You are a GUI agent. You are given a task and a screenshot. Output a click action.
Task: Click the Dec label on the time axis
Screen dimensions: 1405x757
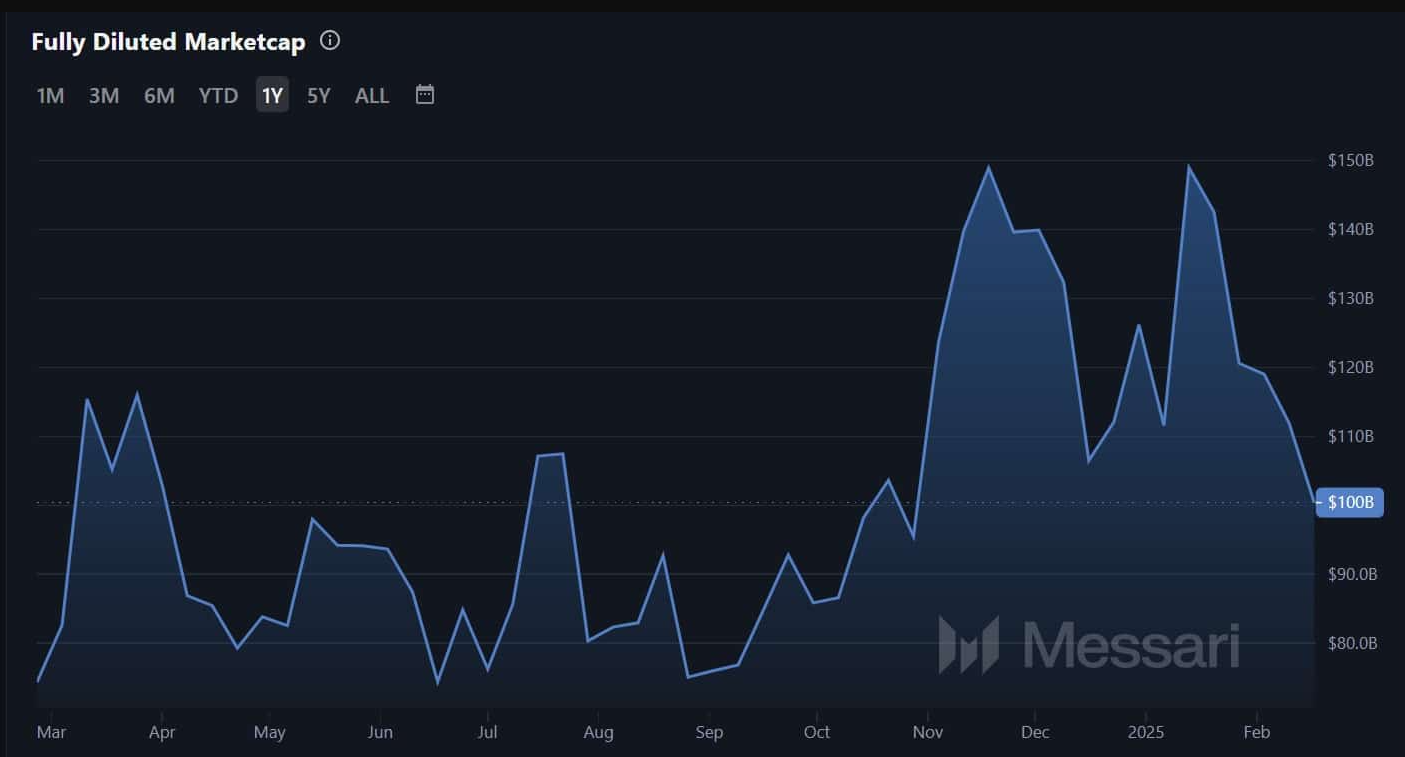point(1035,732)
